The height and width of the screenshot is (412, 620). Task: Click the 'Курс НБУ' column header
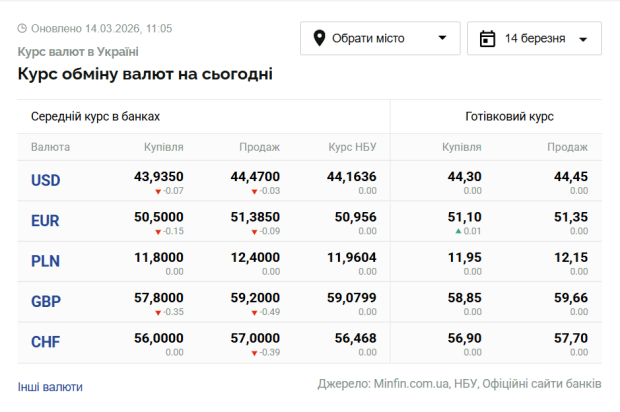point(352,147)
